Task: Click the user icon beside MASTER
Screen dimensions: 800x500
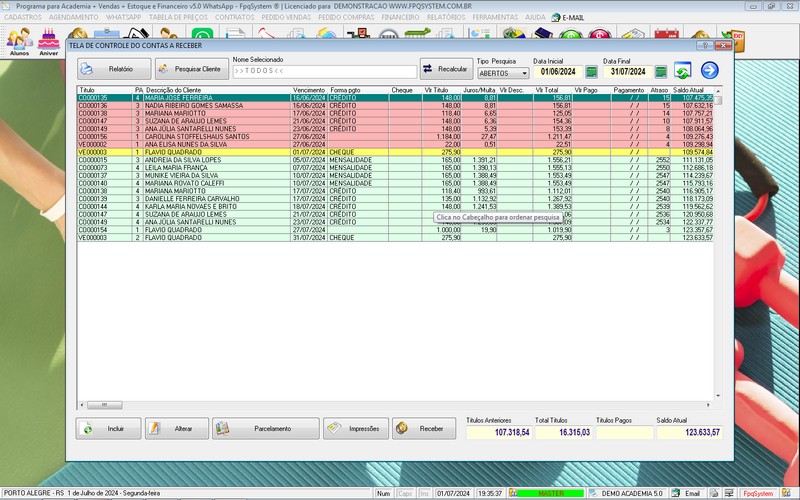Action: (x=513, y=493)
